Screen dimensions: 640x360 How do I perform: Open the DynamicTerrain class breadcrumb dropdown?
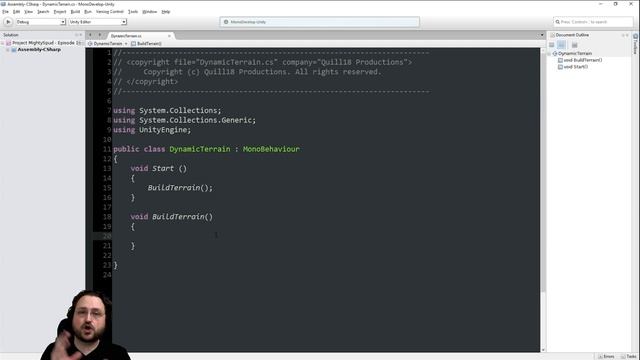(108, 43)
